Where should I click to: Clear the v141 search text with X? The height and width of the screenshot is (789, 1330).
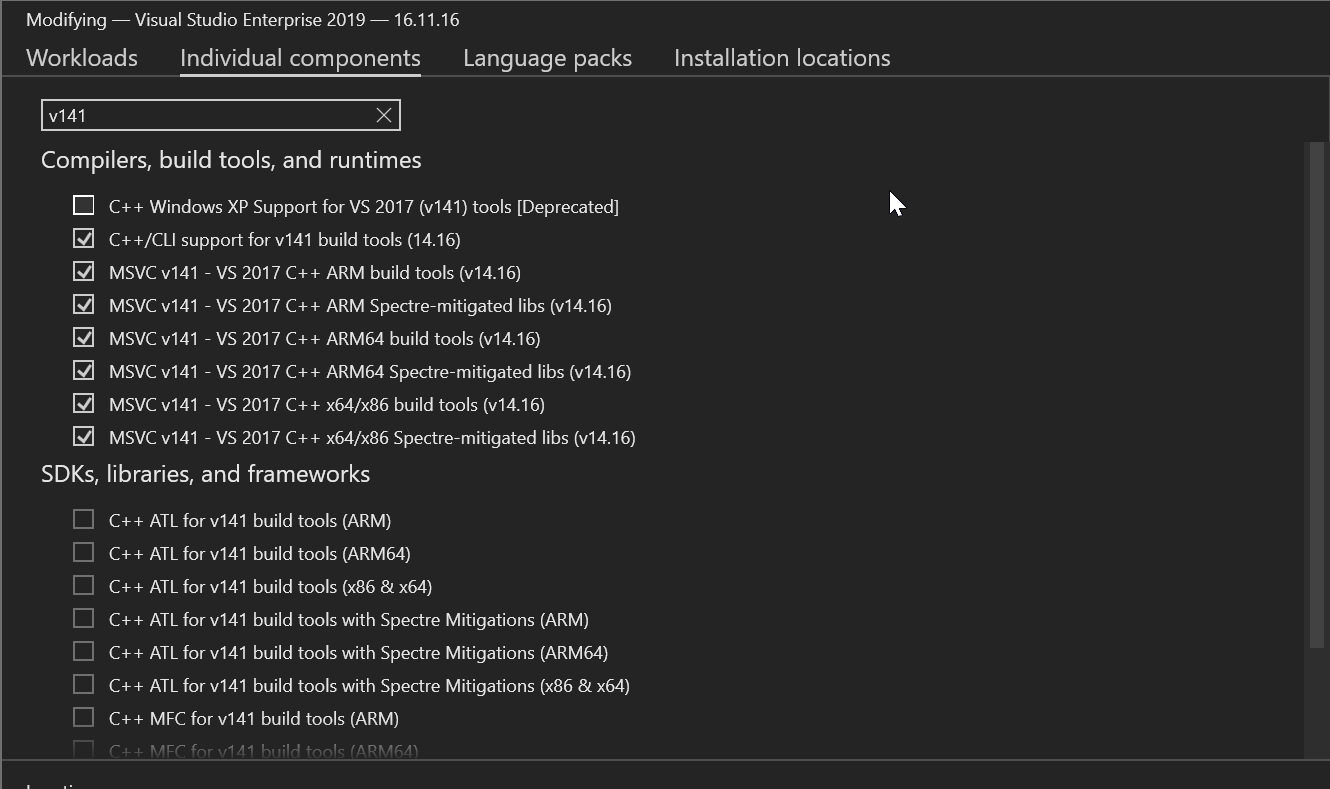383,115
